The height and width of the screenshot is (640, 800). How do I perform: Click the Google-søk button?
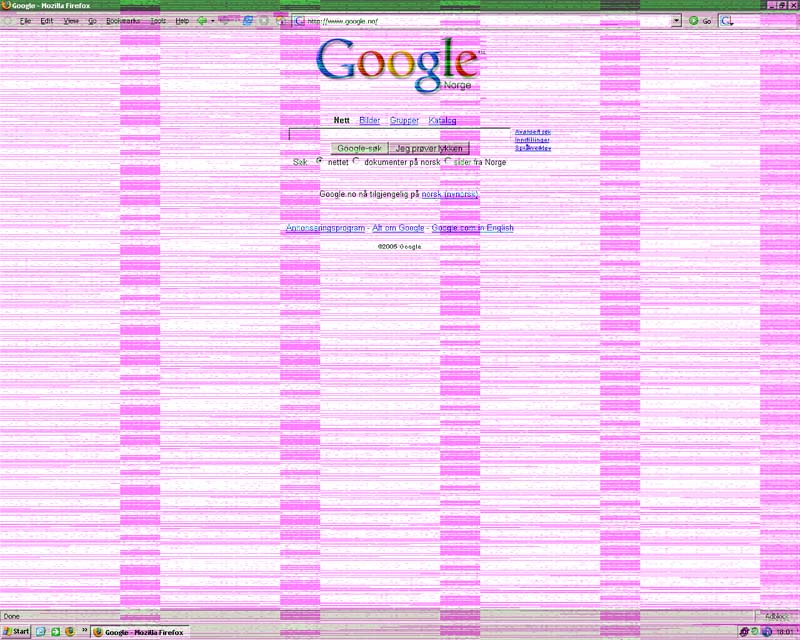(359, 149)
